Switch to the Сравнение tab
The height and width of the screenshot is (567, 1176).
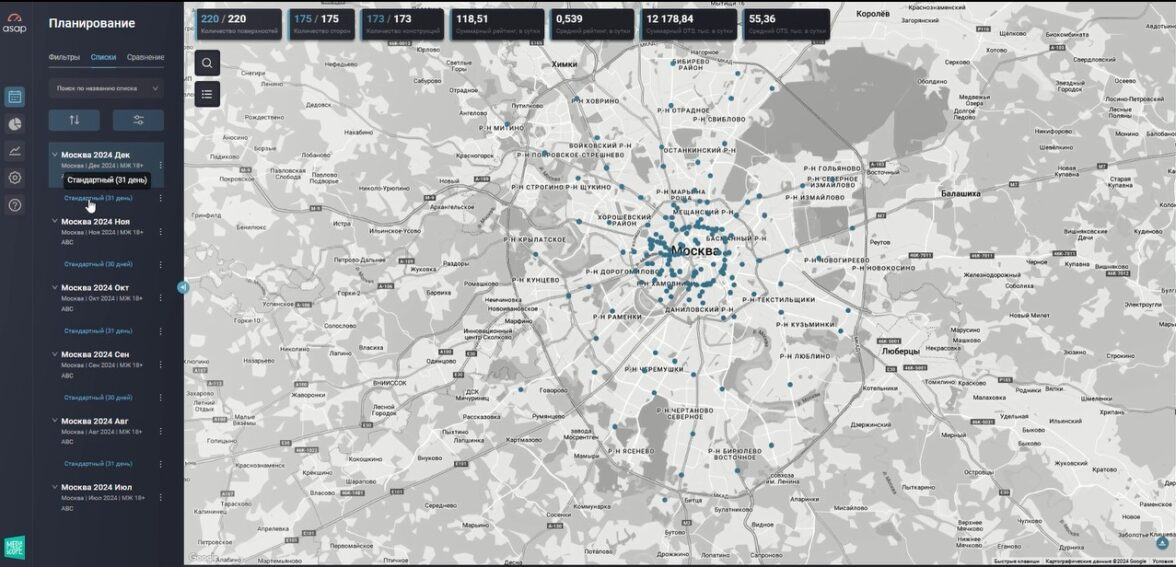pos(146,57)
